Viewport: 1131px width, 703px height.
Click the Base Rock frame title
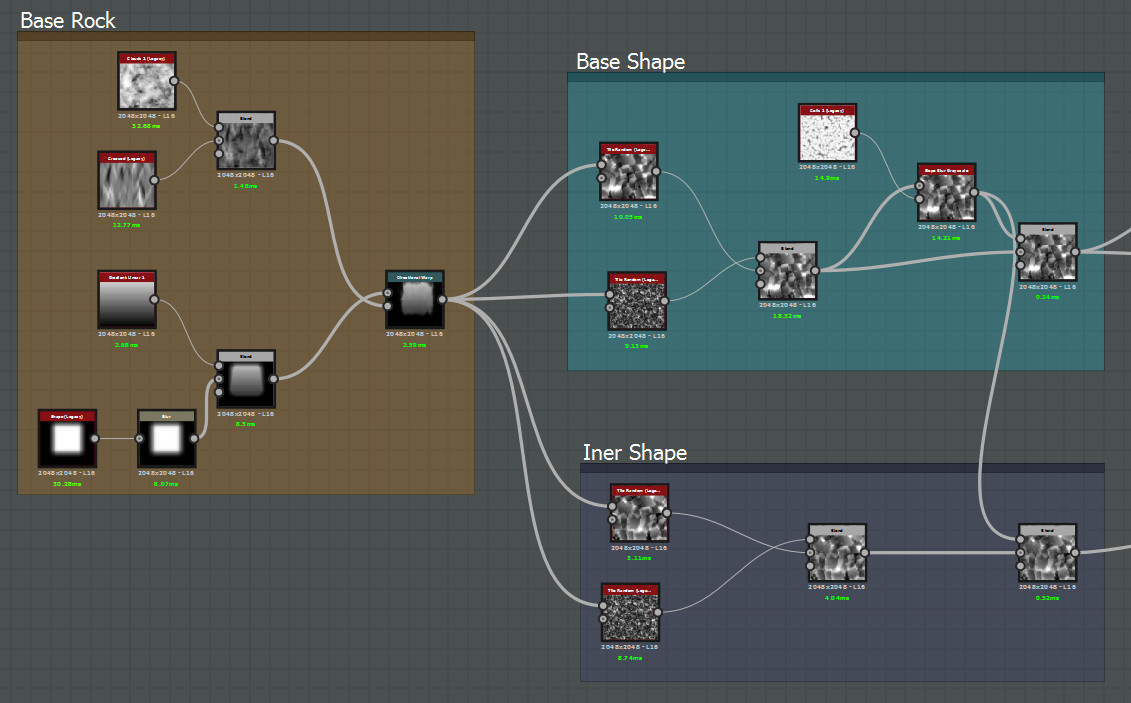[68, 20]
